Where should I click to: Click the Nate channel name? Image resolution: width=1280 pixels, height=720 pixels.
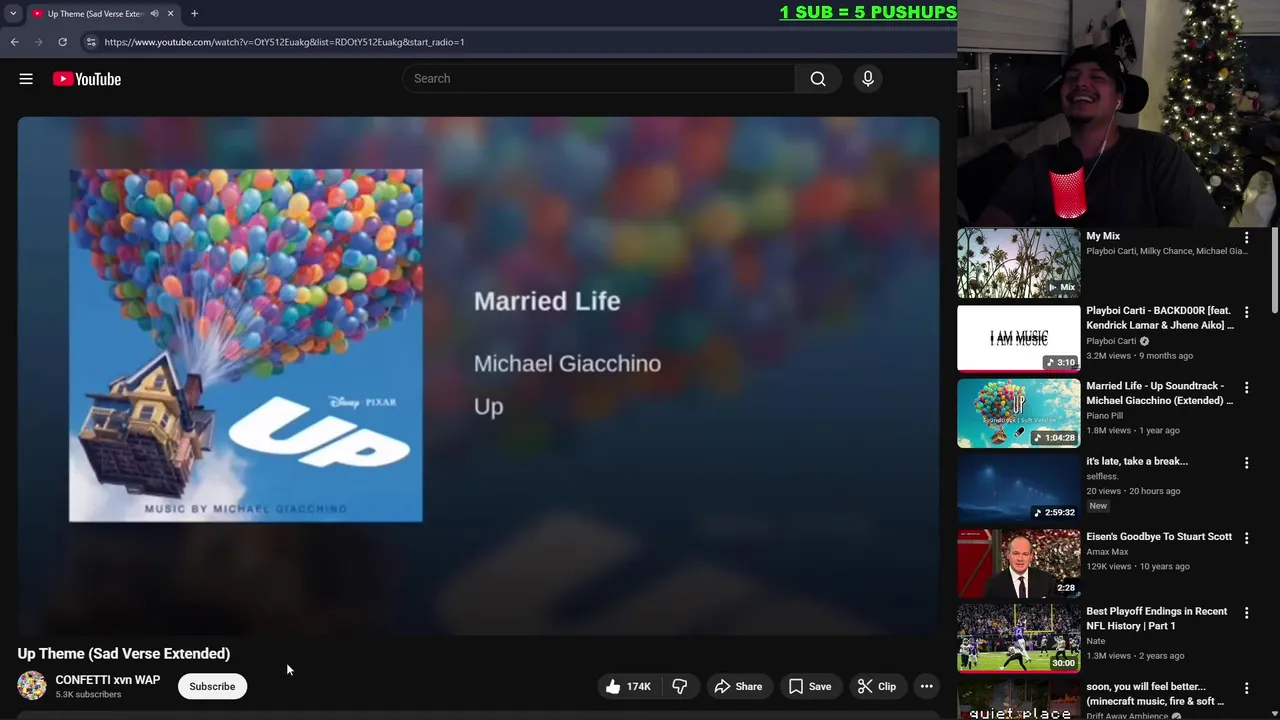point(1096,641)
